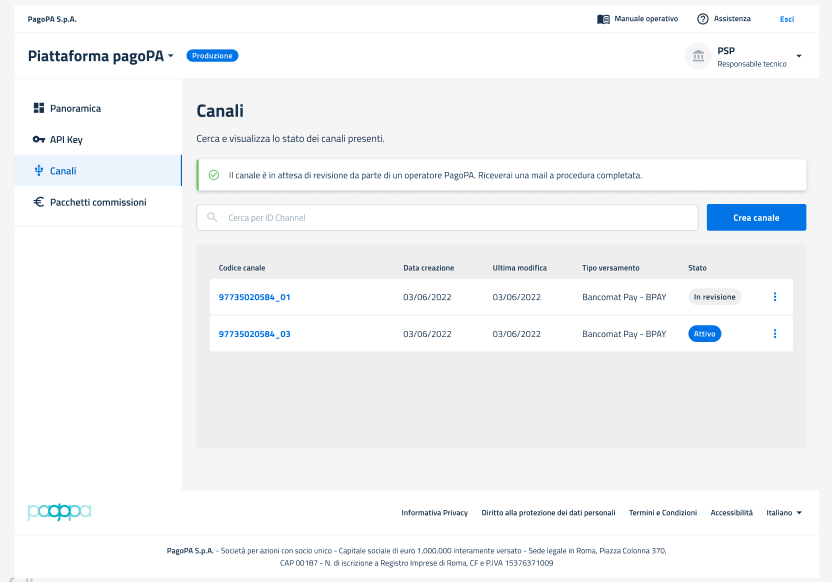832x582 pixels.
Task: Open Manuale operativo from the book icon
Action: pos(603,19)
